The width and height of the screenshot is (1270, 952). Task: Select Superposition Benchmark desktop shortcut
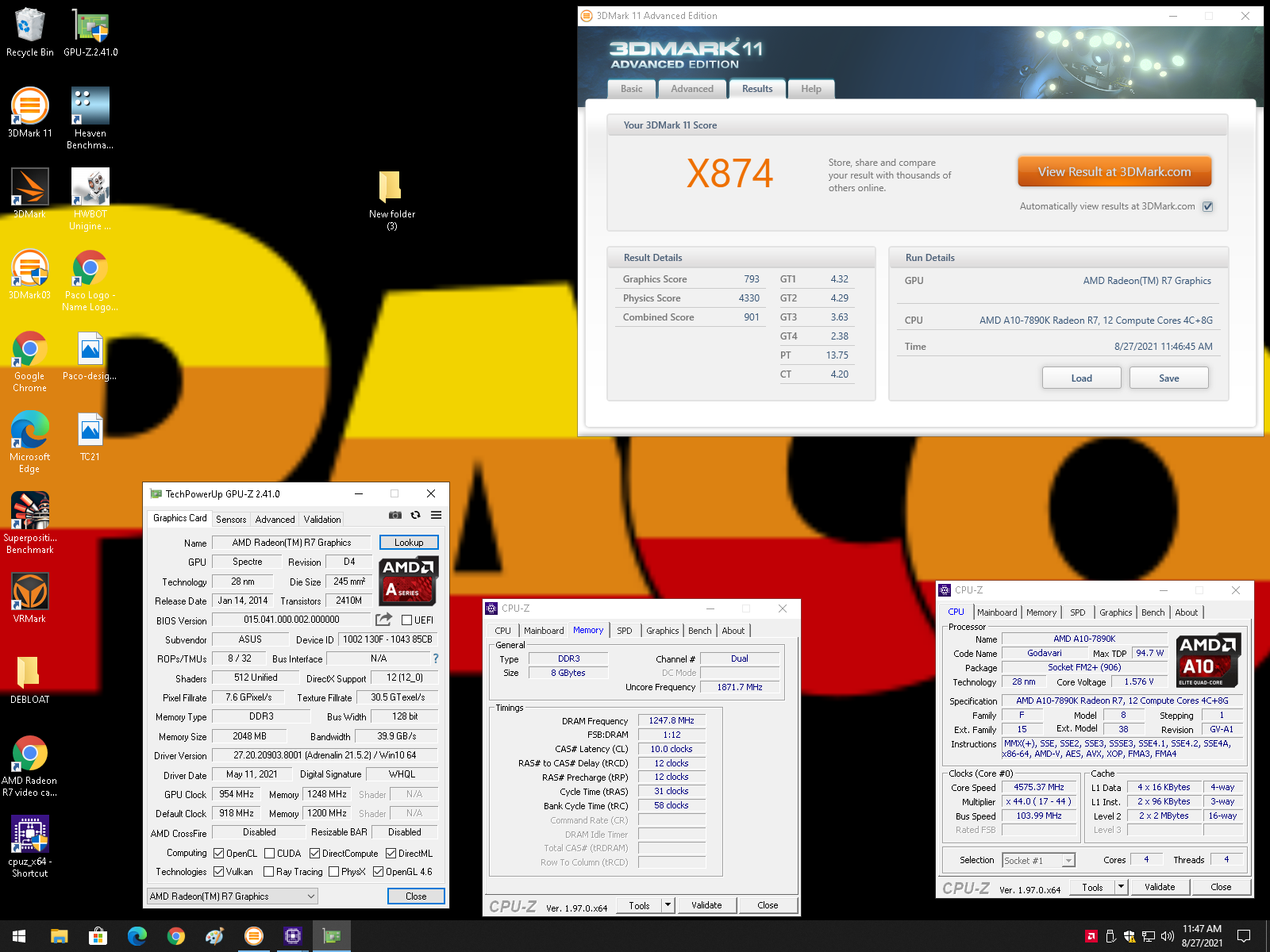[x=29, y=524]
